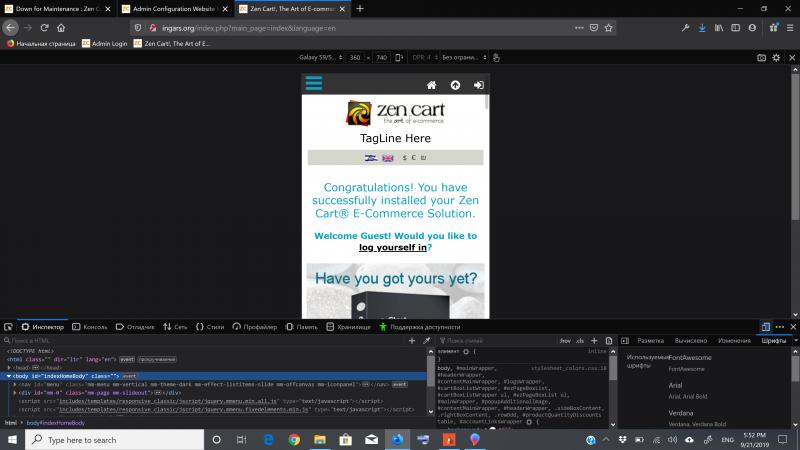The height and width of the screenshot is (450, 800).
Task: Toggle the .cls class panel
Action: (x=580, y=340)
